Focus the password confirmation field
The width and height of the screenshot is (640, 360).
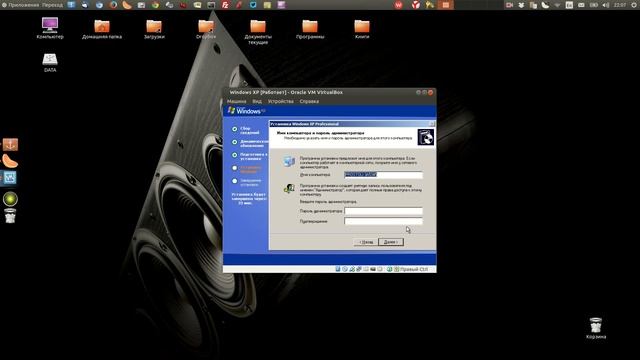pos(383,221)
